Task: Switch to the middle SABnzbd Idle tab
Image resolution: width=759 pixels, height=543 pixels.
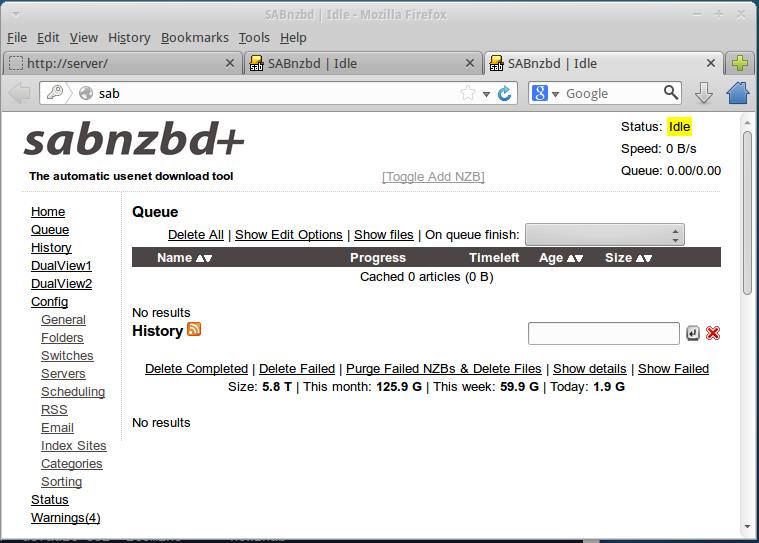Action: (362, 63)
